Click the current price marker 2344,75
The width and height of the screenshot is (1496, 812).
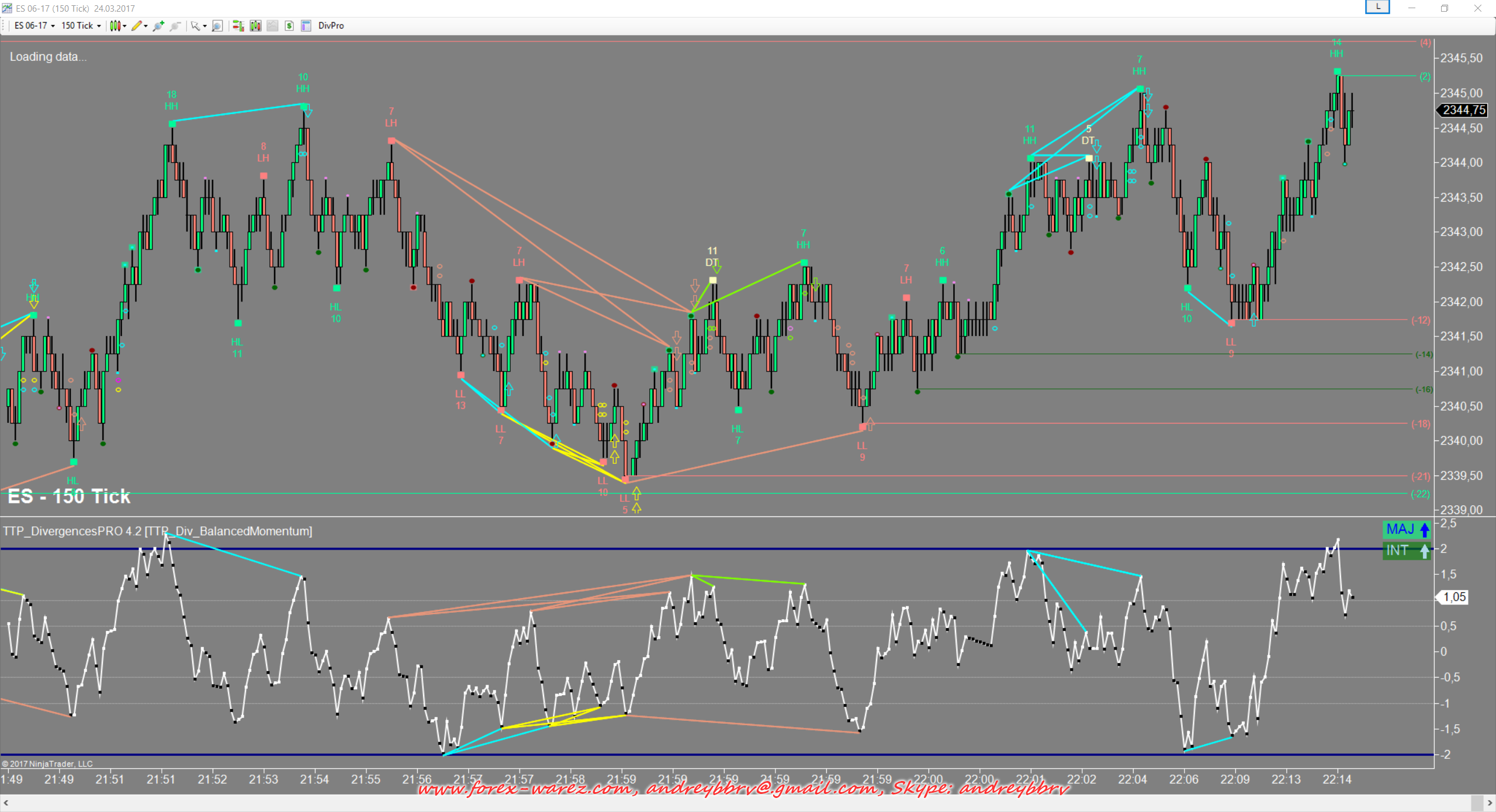click(1463, 110)
